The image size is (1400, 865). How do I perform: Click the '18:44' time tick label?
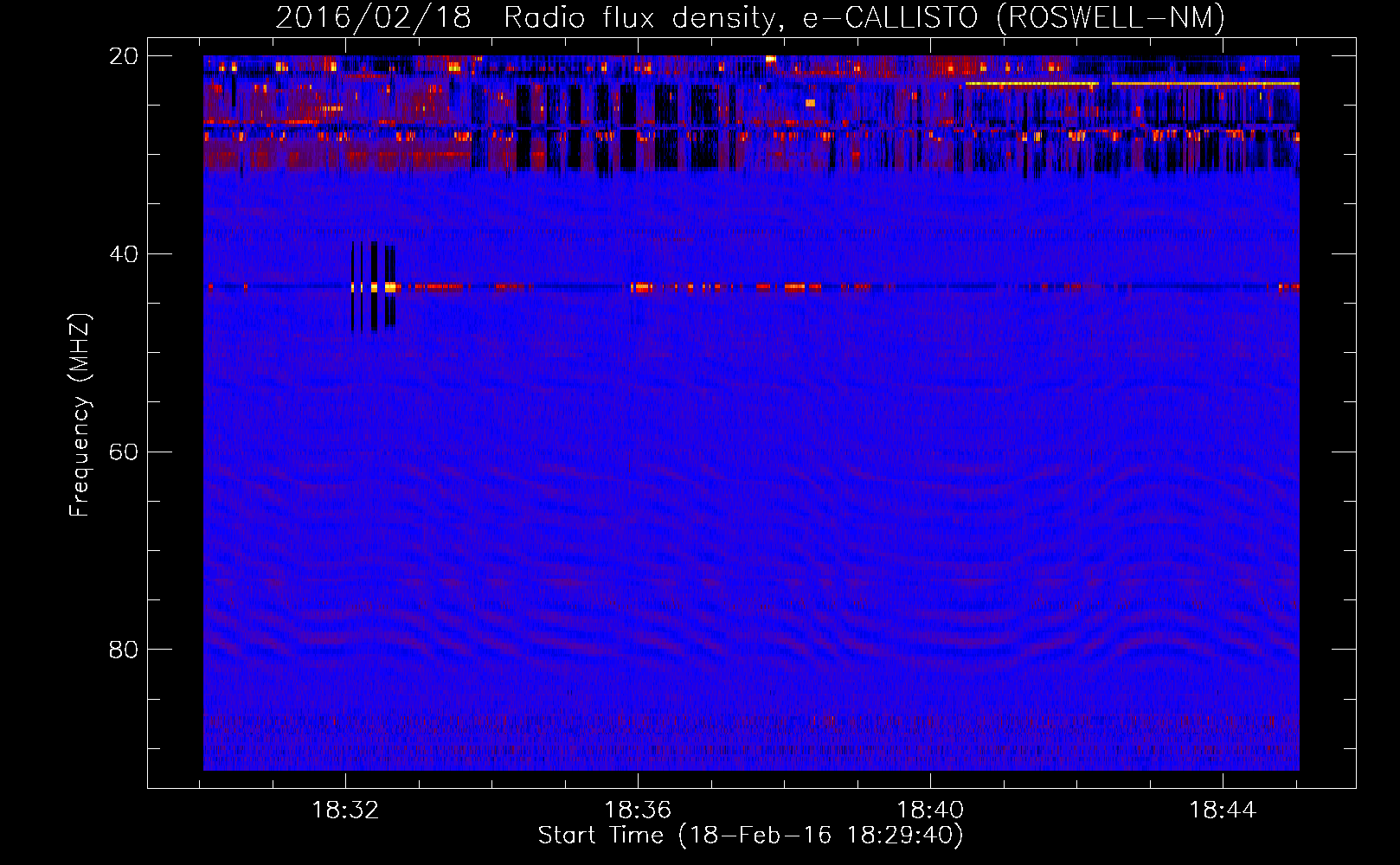1223,811
